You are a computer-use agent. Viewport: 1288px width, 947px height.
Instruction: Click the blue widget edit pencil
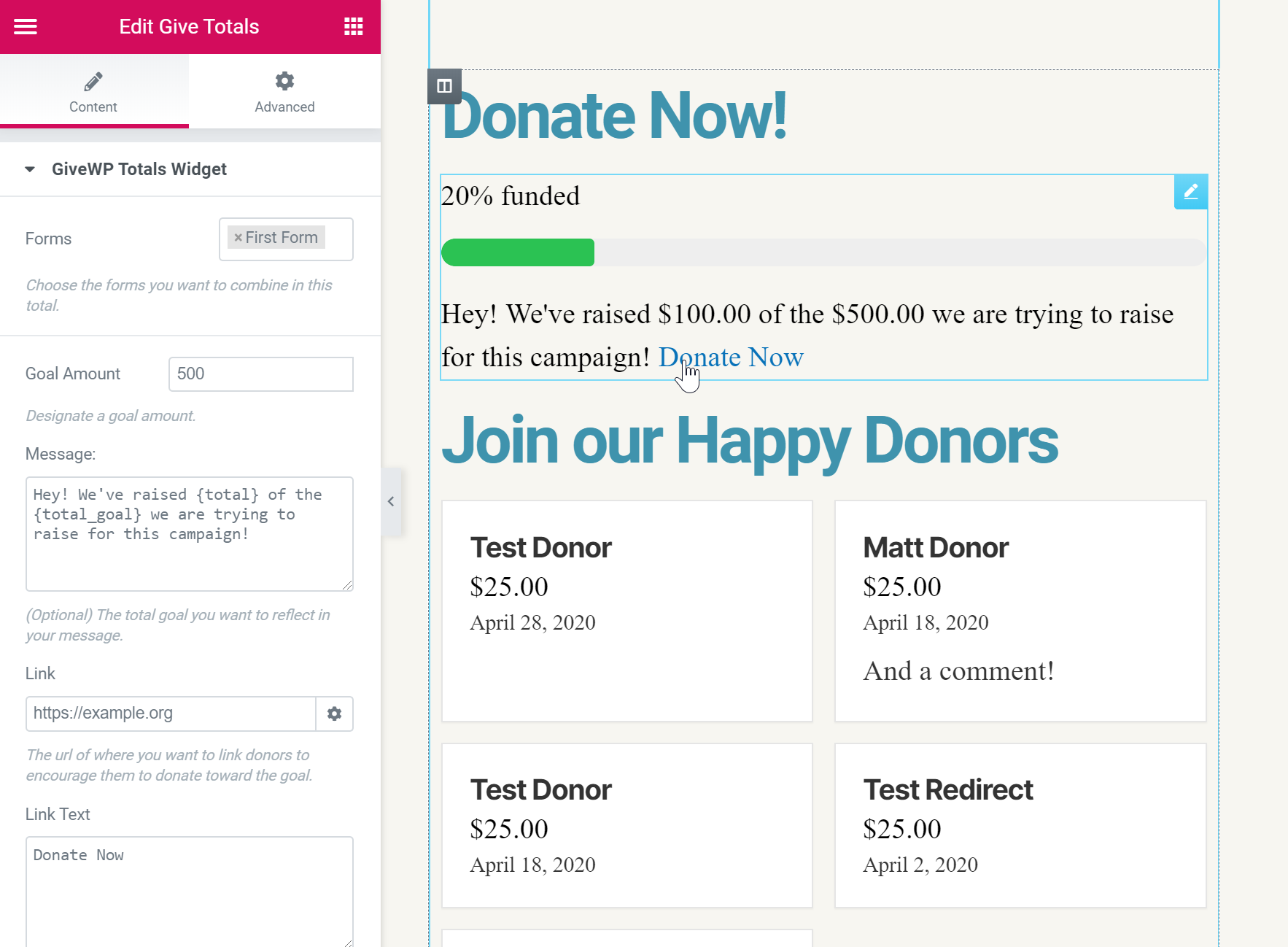[x=1190, y=192]
